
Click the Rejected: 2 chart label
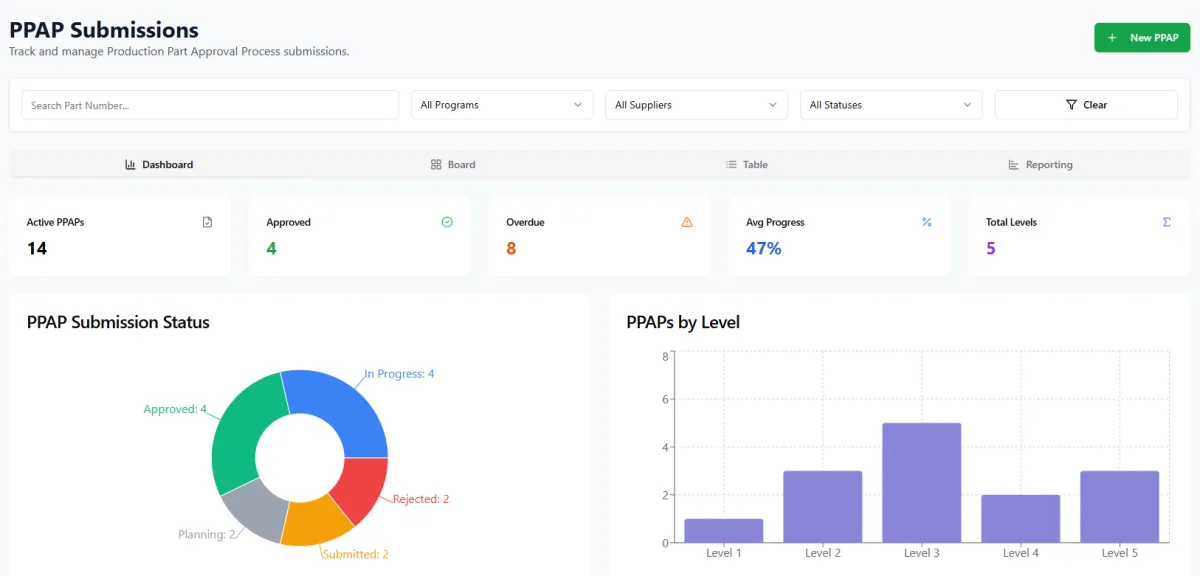[x=421, y=499]
